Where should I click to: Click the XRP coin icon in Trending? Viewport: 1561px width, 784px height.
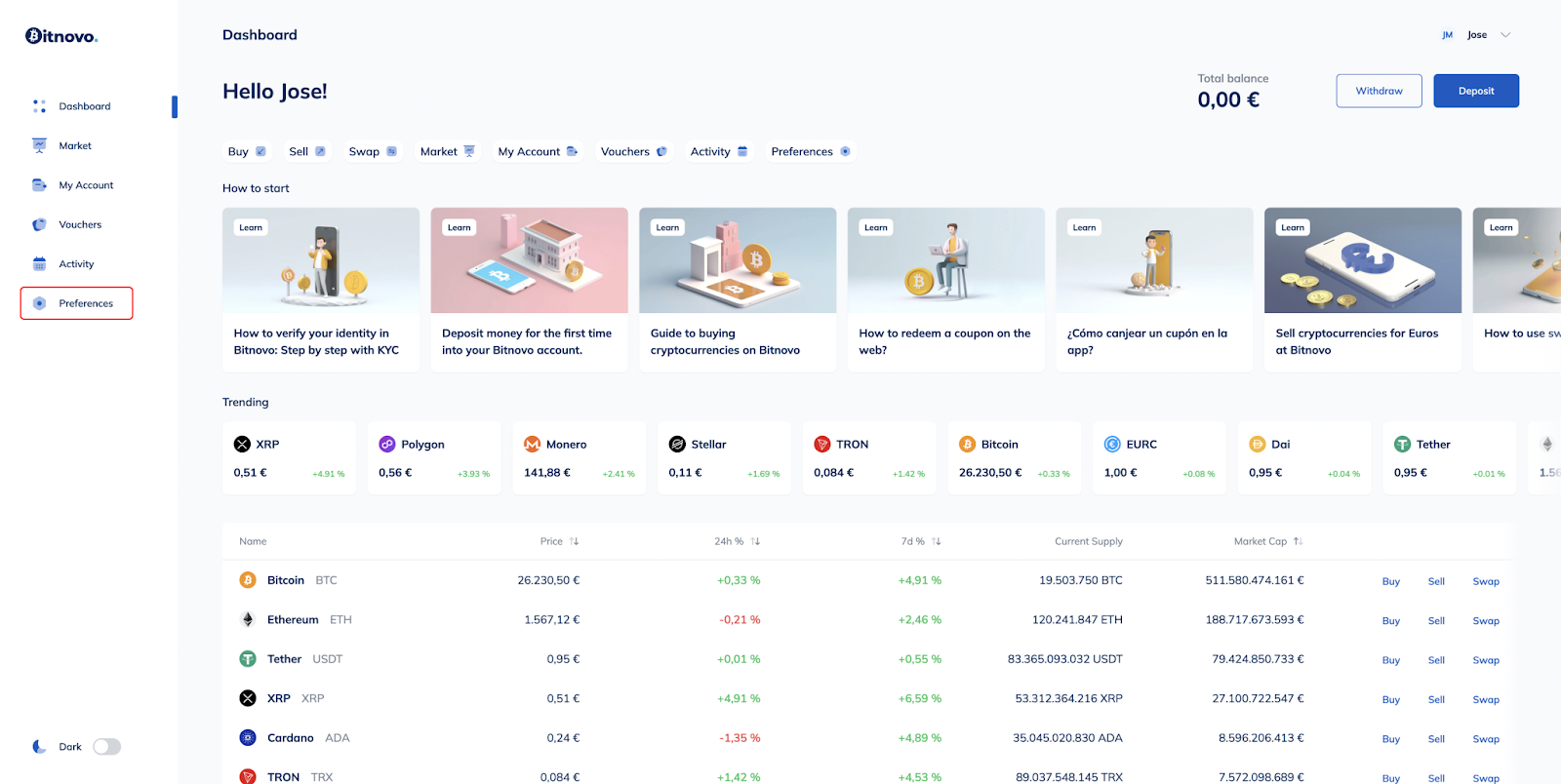tap(242, 444)
